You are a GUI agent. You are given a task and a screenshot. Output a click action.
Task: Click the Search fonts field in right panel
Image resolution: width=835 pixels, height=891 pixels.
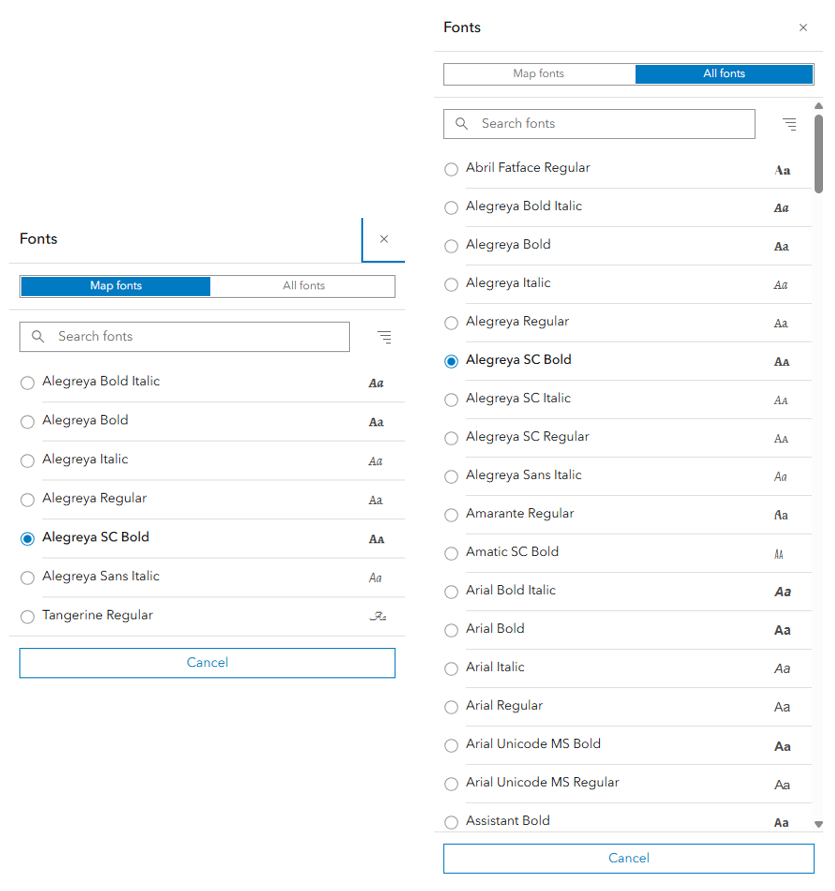click(610, 124)
